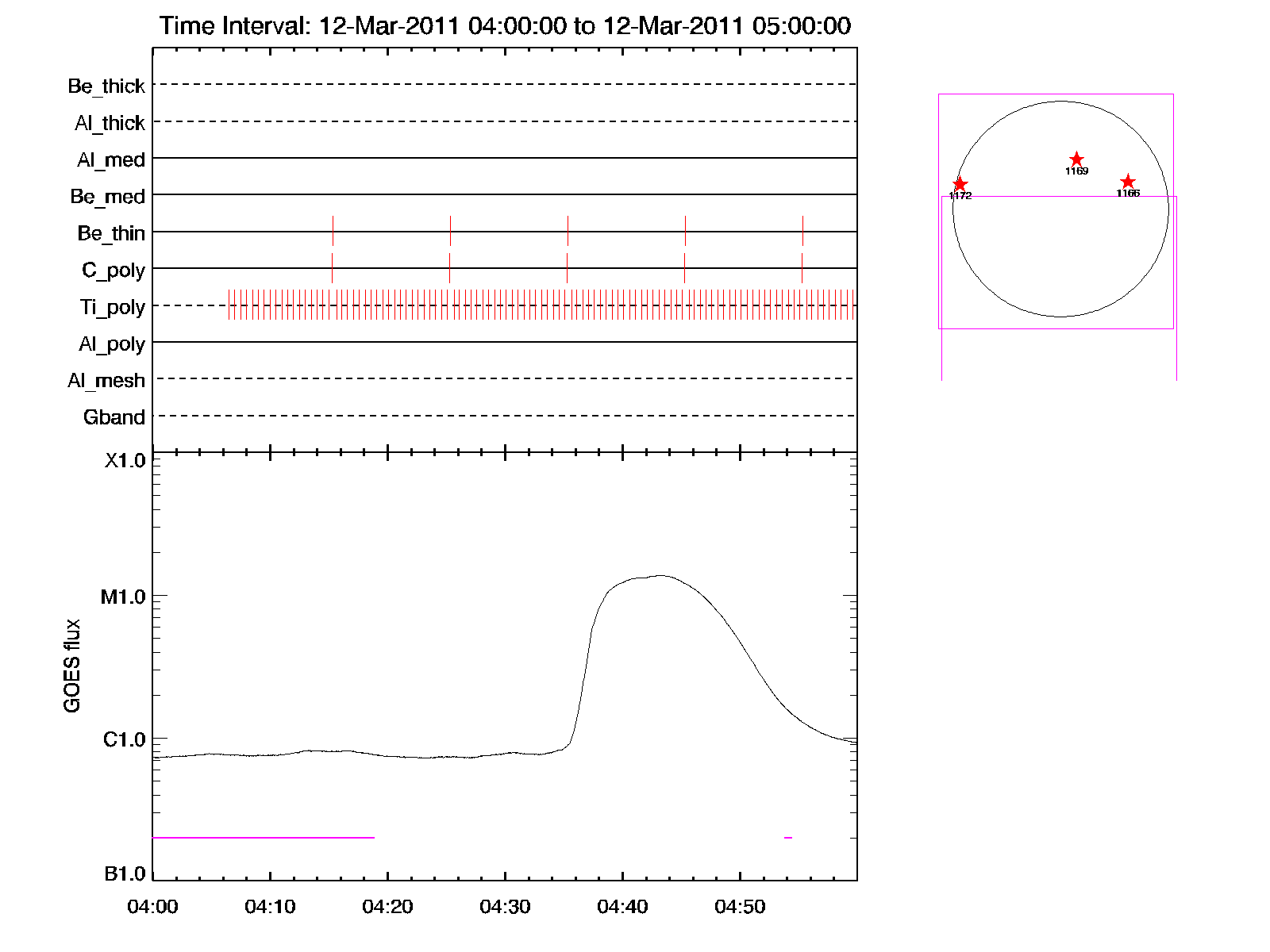Click the Al_mesh filter label

(x=106, y=381)
